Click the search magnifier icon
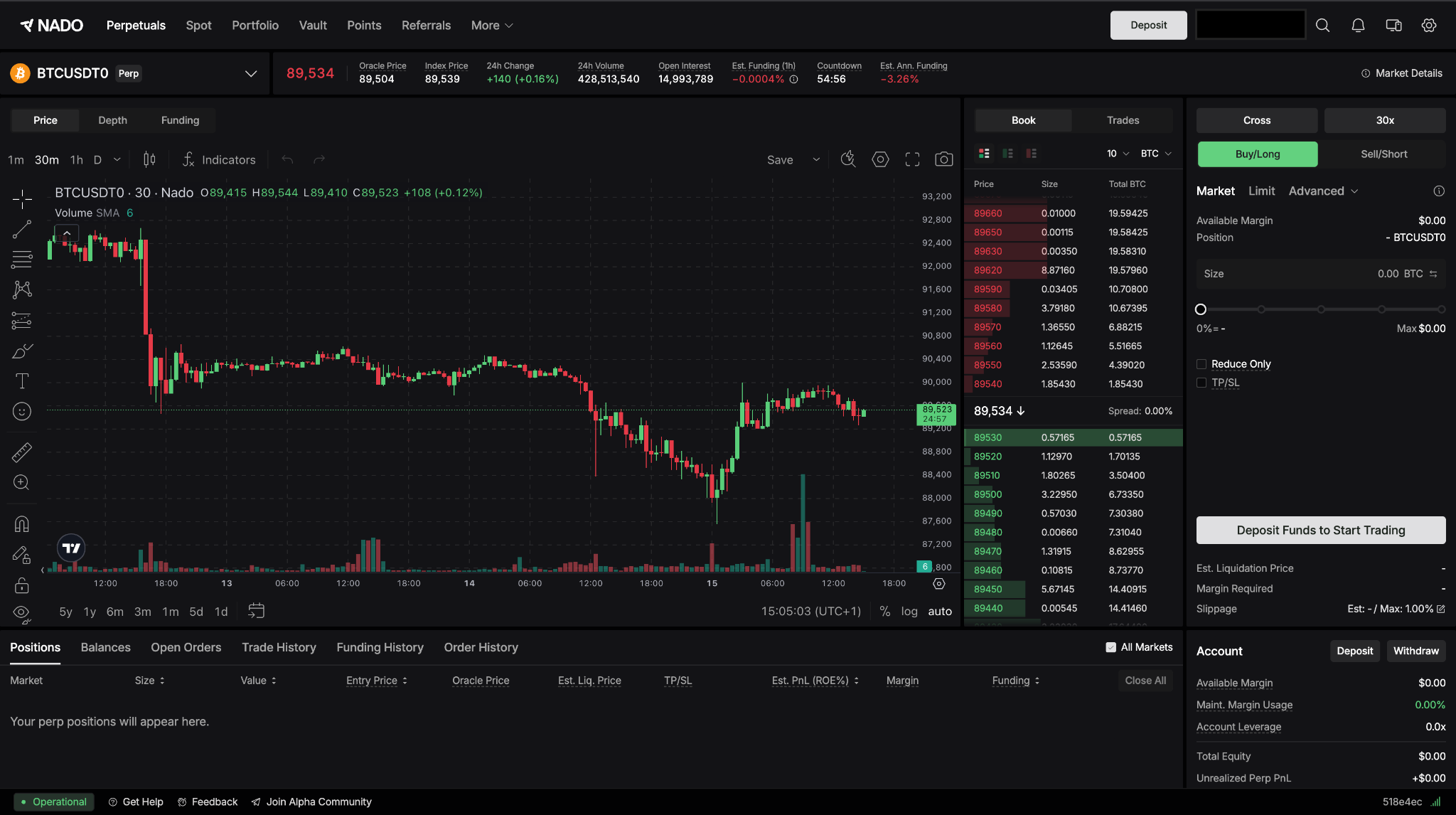1456x815 pixels. coord(1322,26)
